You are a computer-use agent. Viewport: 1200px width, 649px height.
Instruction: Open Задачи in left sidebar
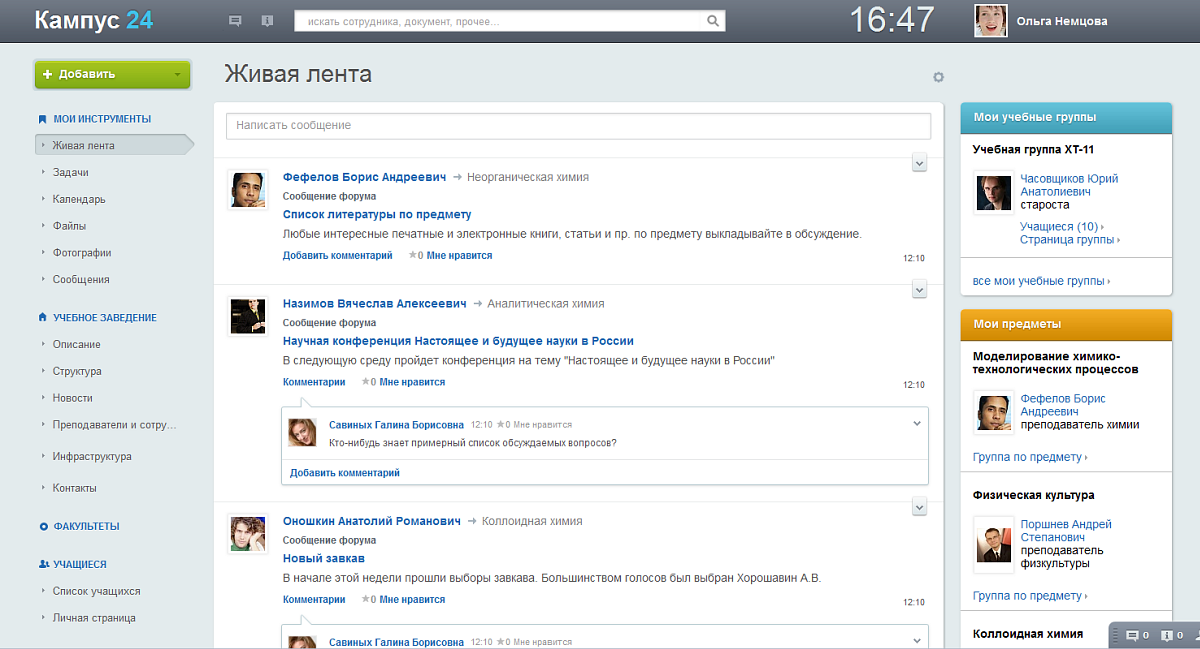pyautogui.click(x=70, y=172)
